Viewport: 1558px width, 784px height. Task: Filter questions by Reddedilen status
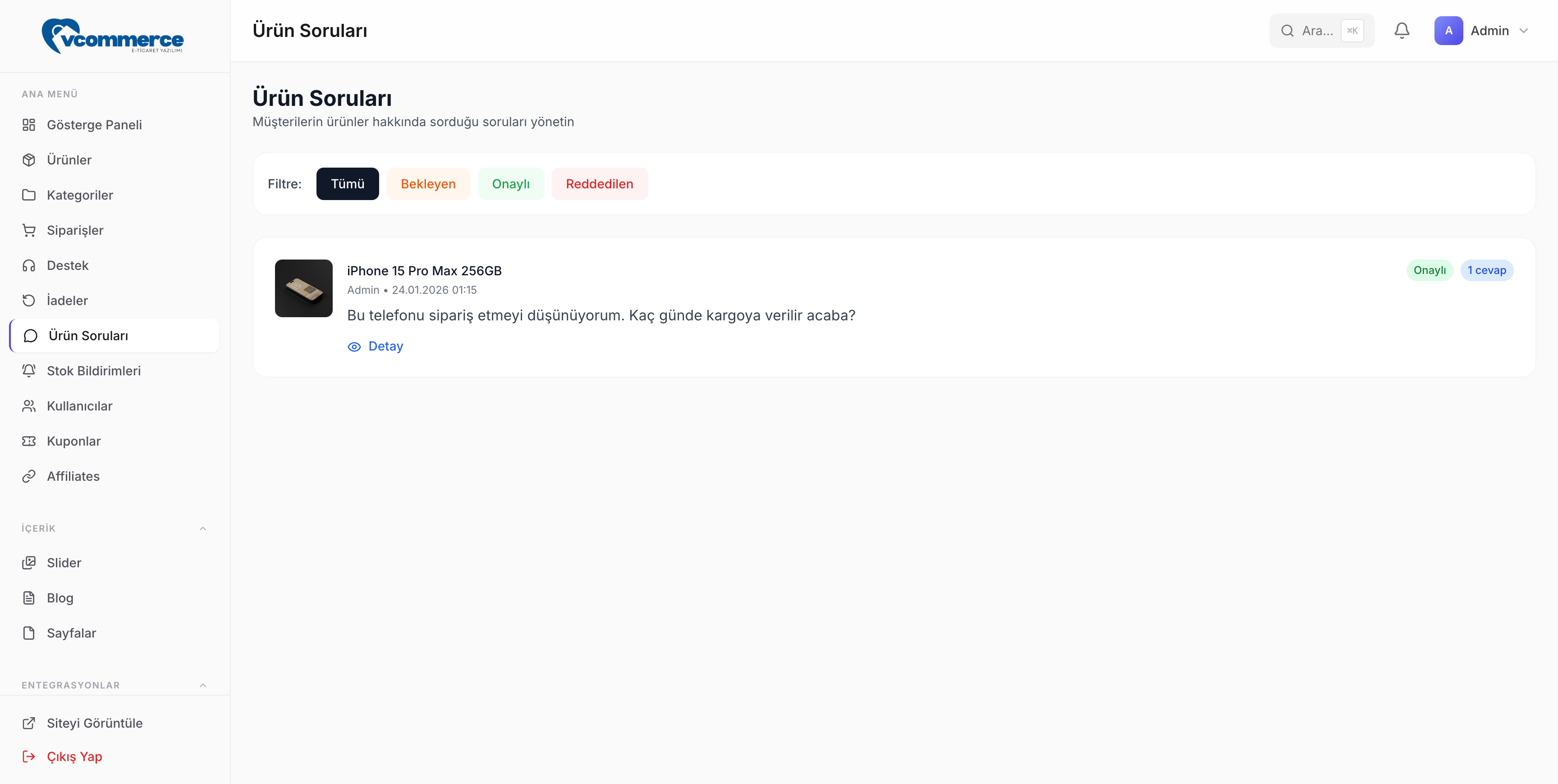point(599,184)
